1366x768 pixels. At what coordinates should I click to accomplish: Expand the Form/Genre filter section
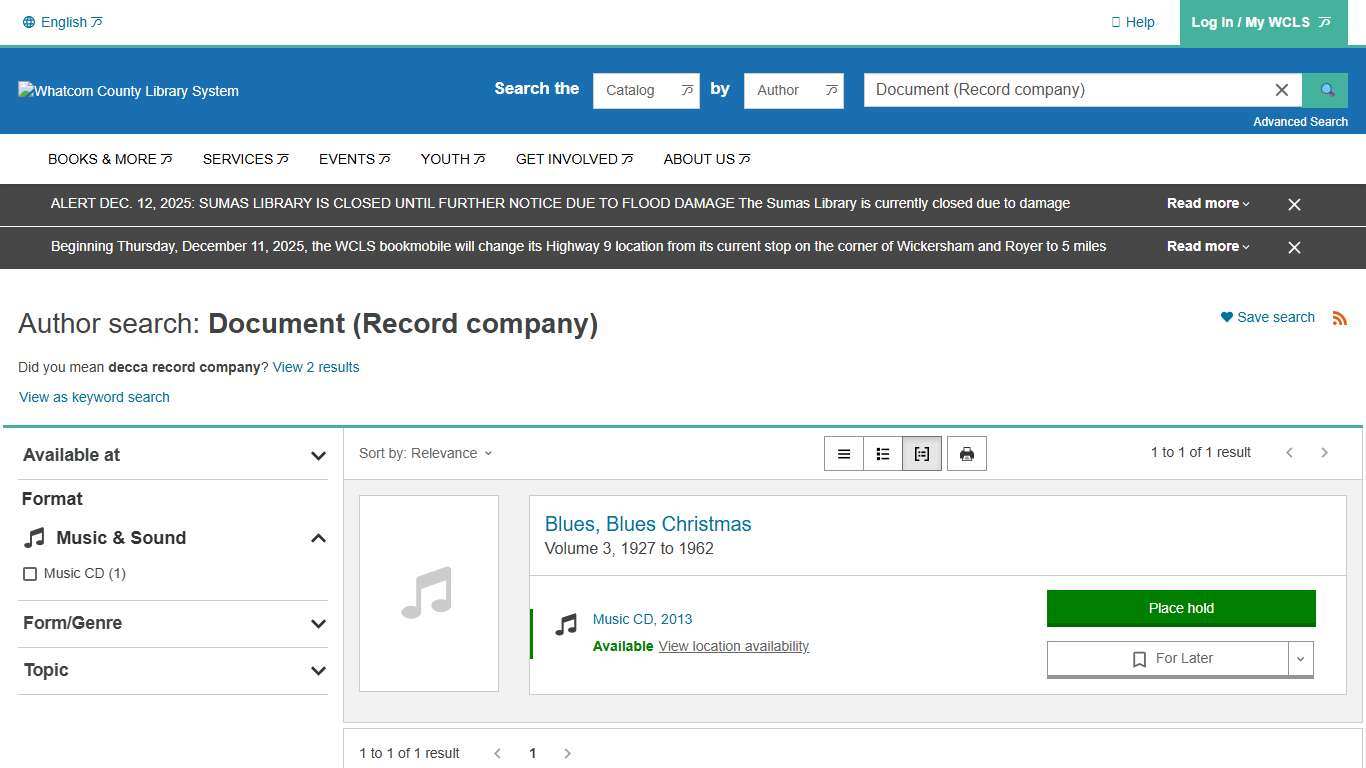(318, 623)
